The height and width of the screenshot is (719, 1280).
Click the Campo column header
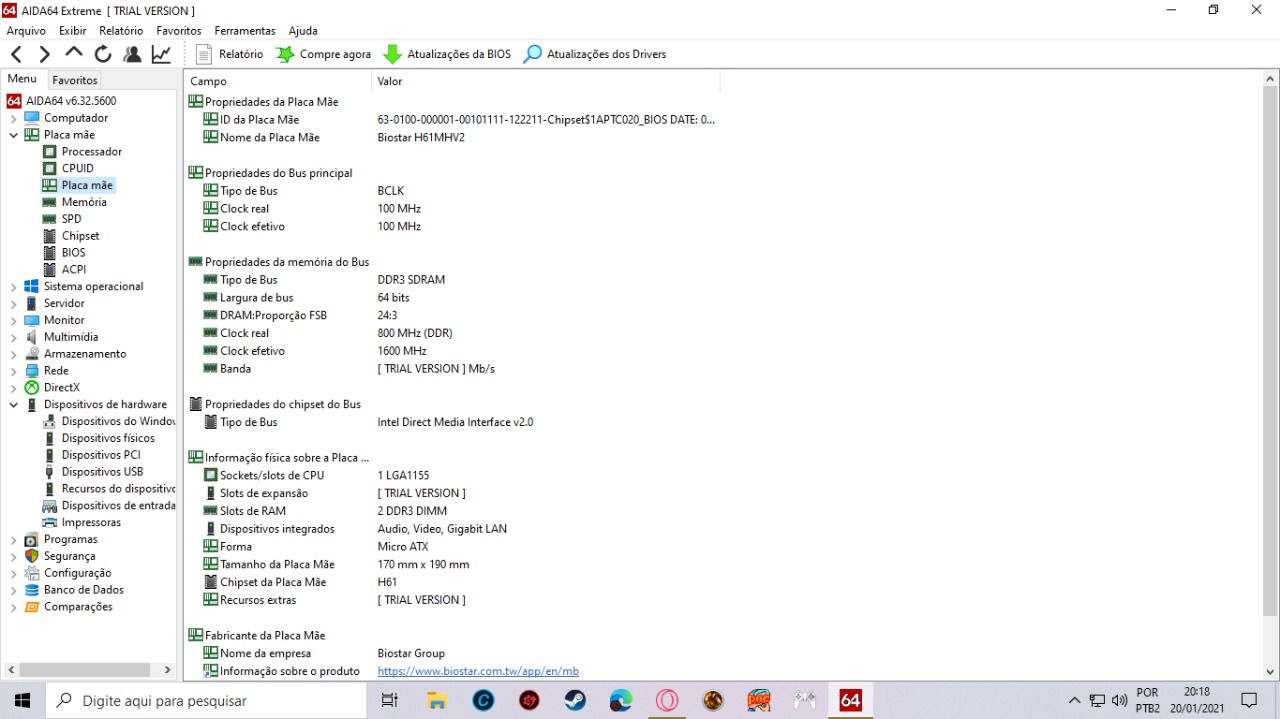(278, 81)
